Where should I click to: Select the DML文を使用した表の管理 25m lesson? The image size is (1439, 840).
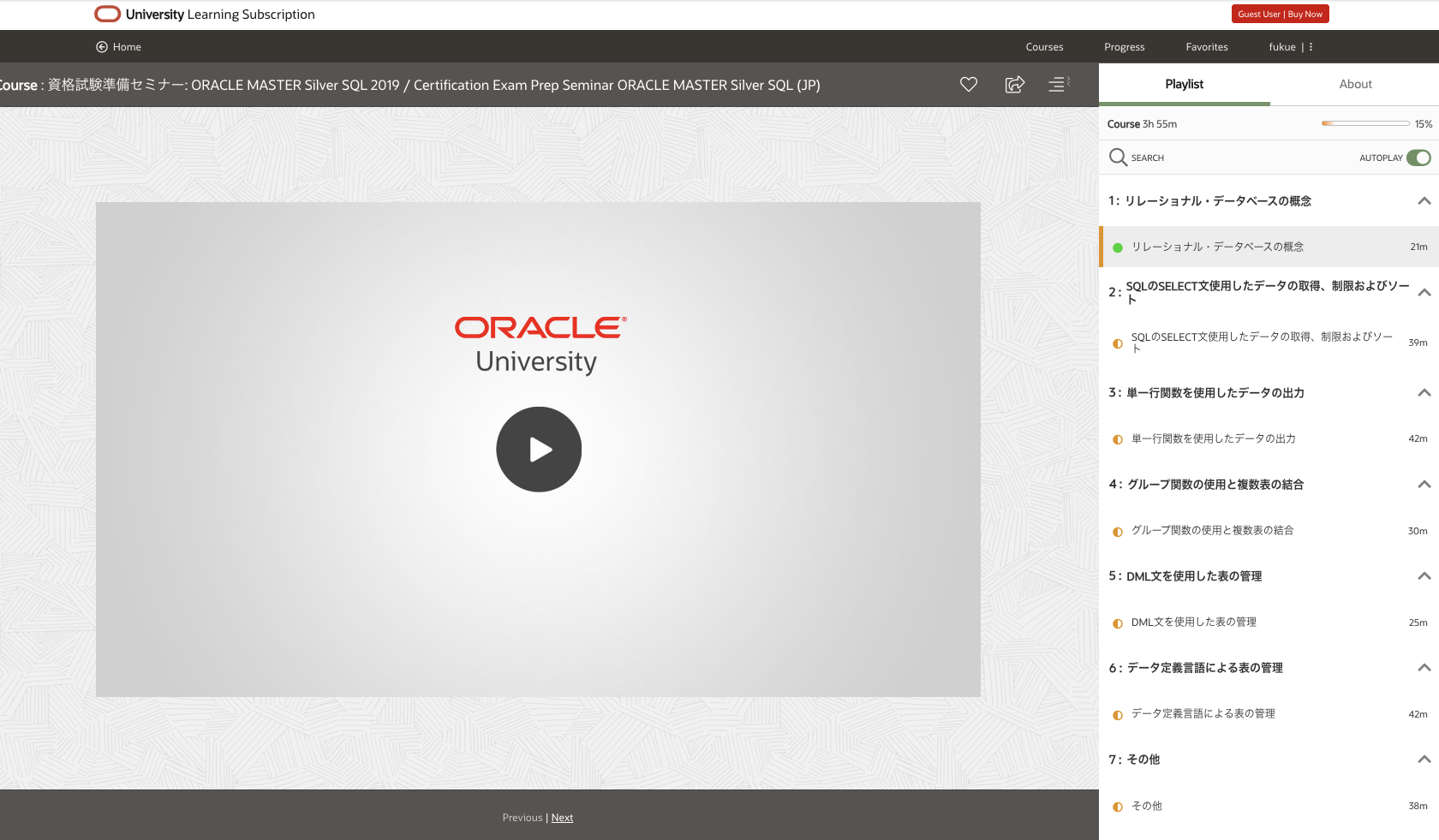pyautogui.click(x=1193, y=623)
